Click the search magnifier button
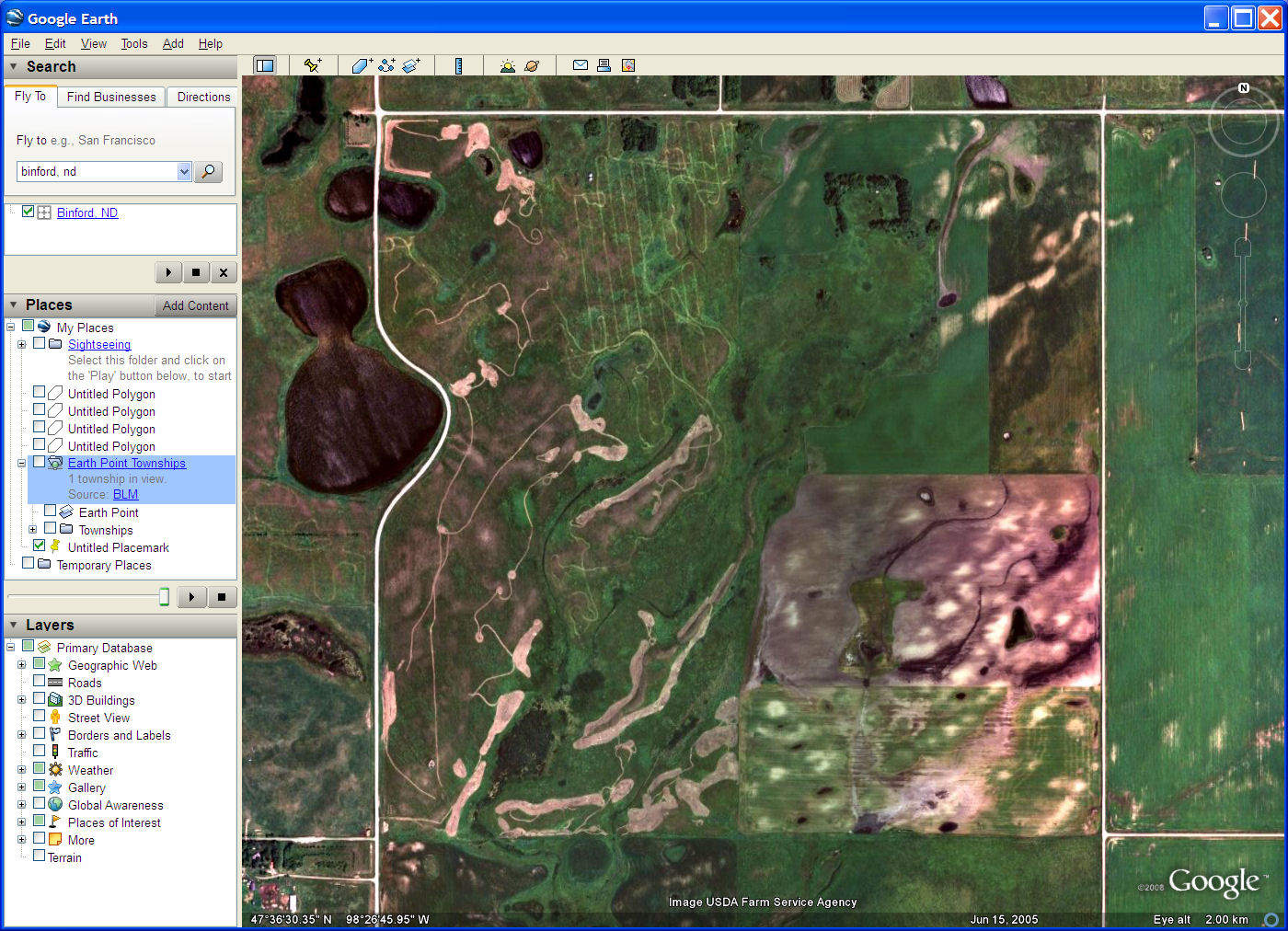This screenshot has width=1288, height=931. 209,172
